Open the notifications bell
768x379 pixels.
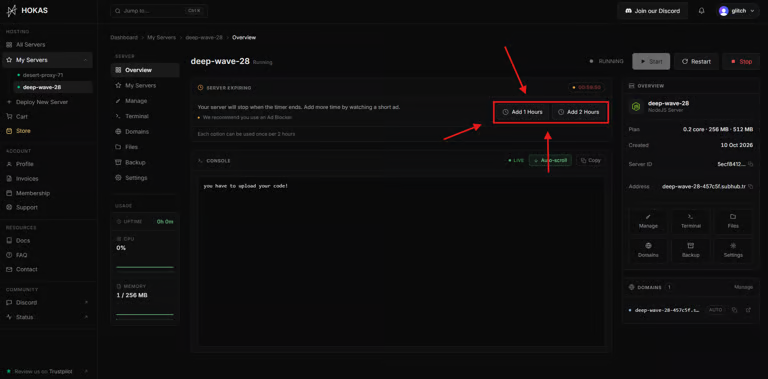pos(701,11)
